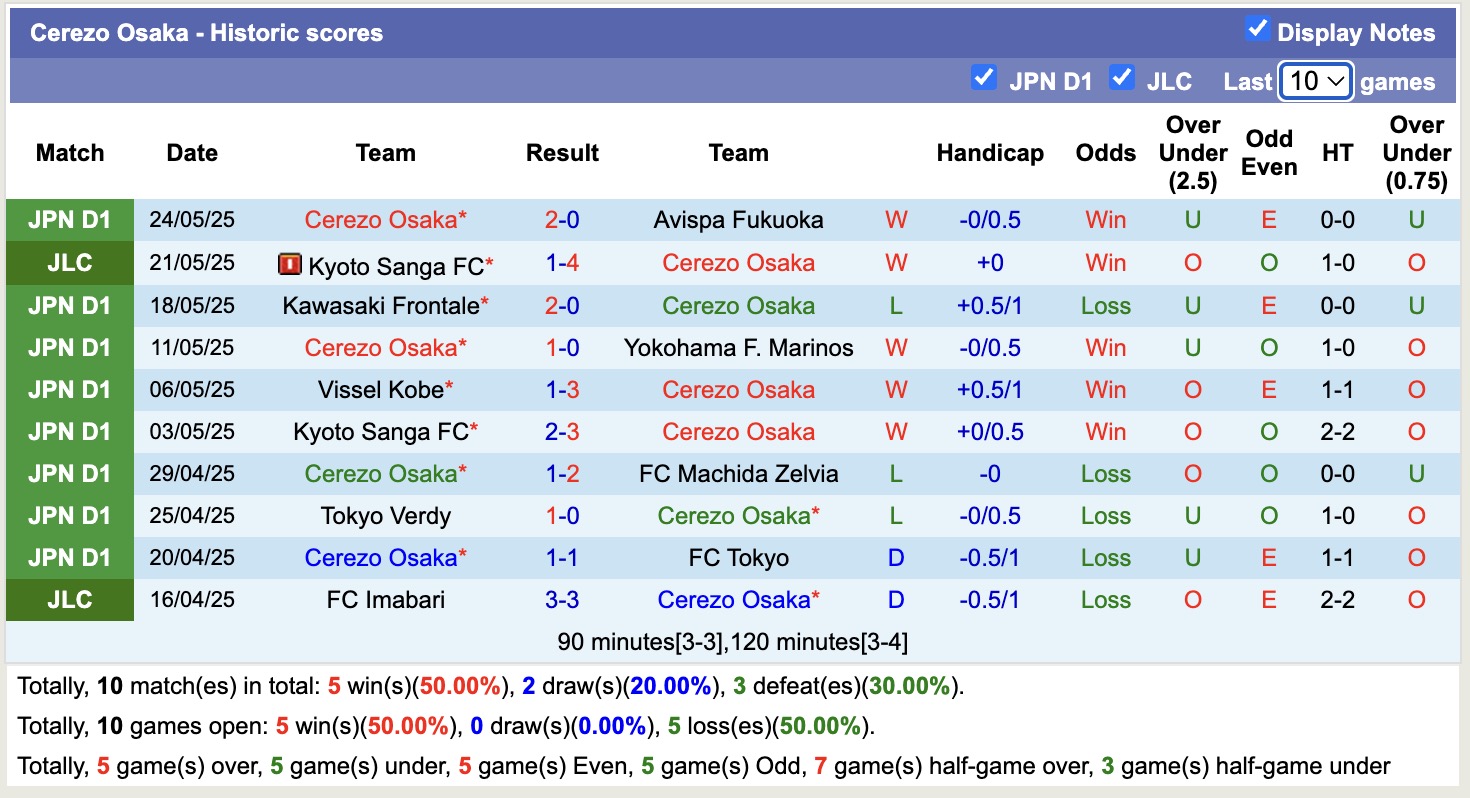Click the JPN D1 badge next to the Tokyo Verdy game

coord(69,515)
